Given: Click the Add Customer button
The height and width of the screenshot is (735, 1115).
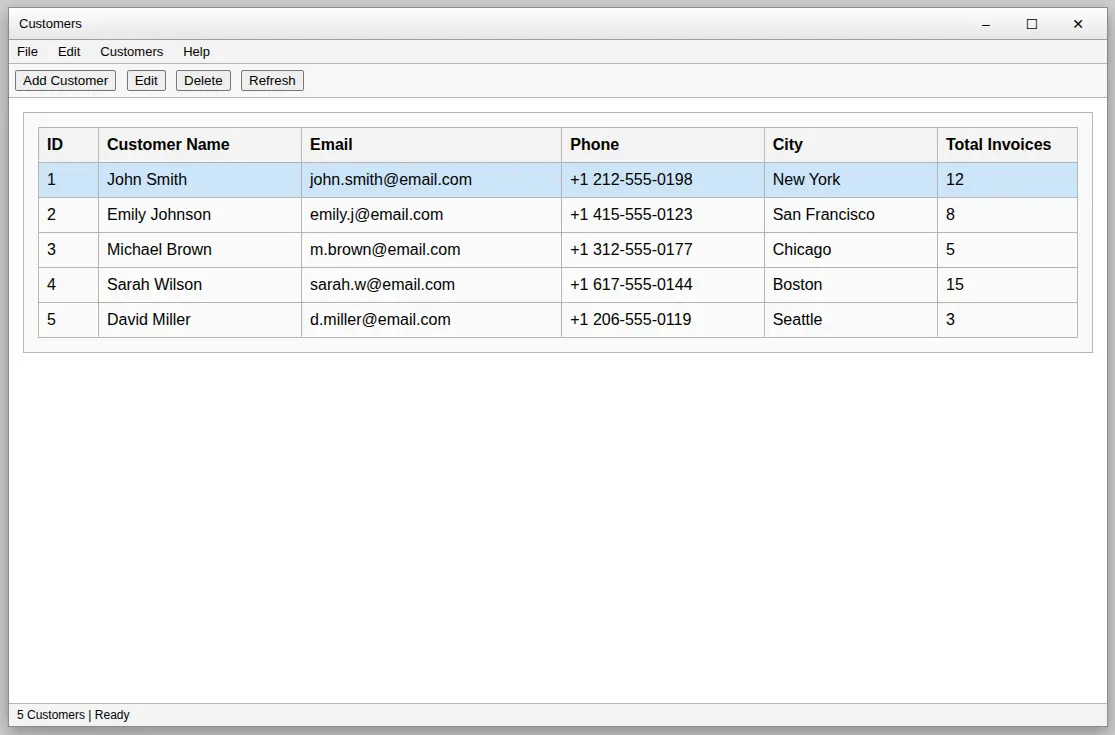Looking at the screenshot, I should pyautogui.click(x=65, y=81).
